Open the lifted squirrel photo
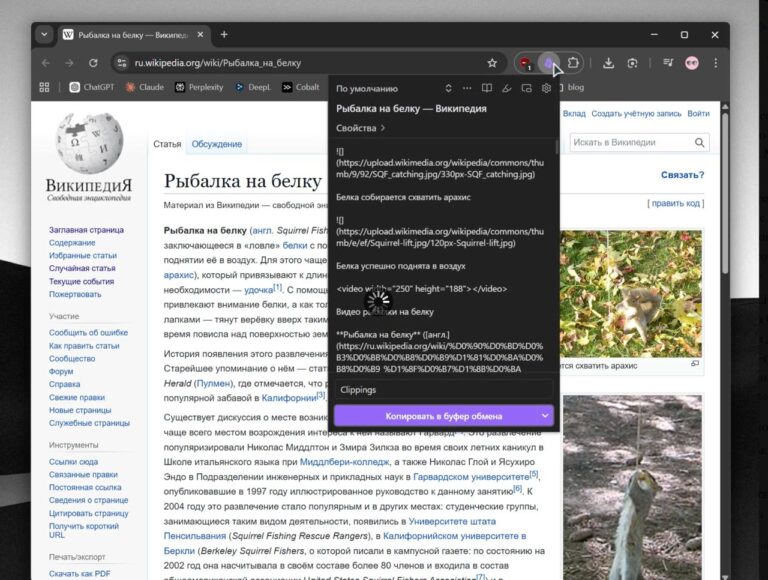 point(632,488)
